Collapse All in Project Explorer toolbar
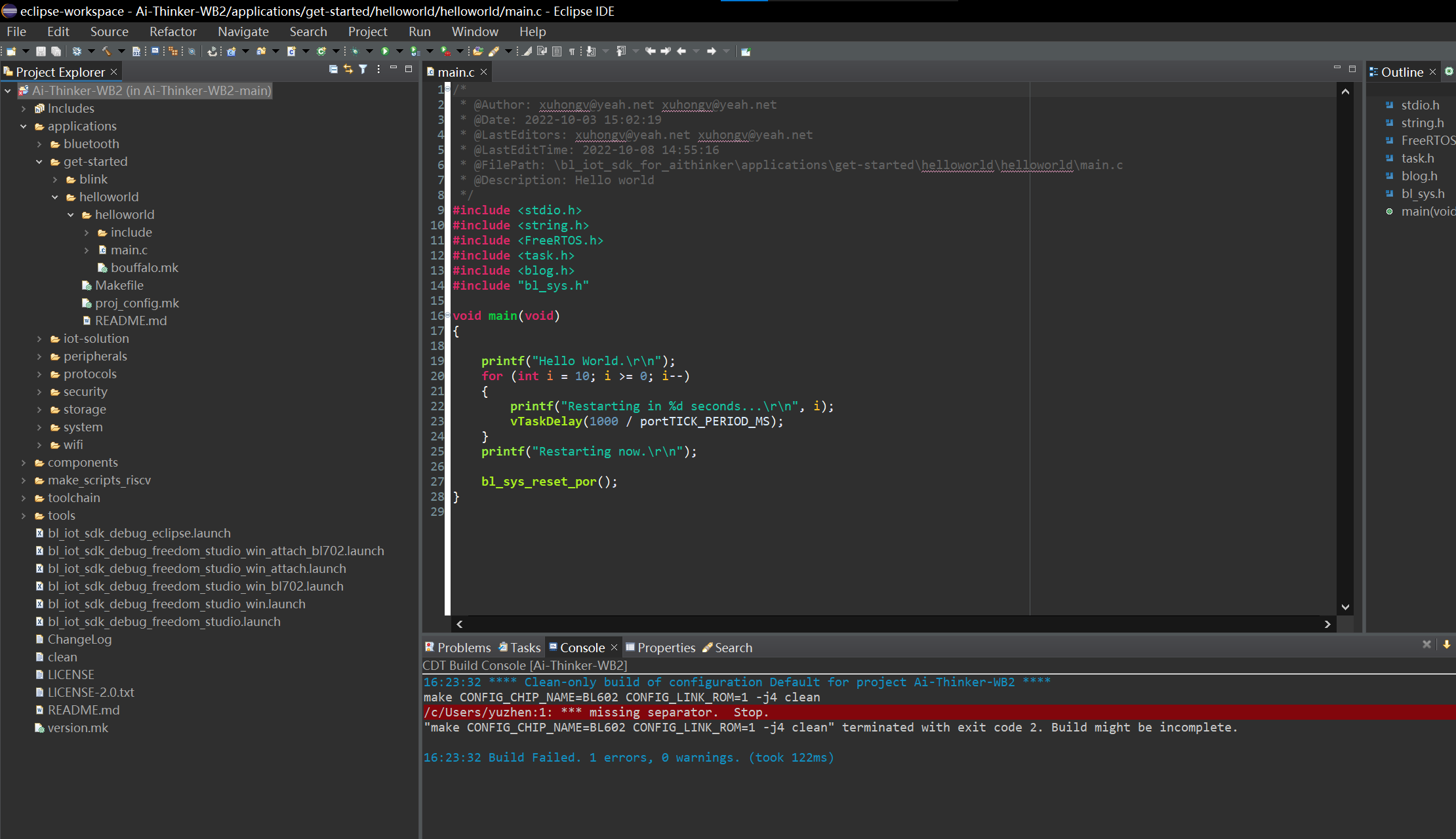 tap(333, 69)
